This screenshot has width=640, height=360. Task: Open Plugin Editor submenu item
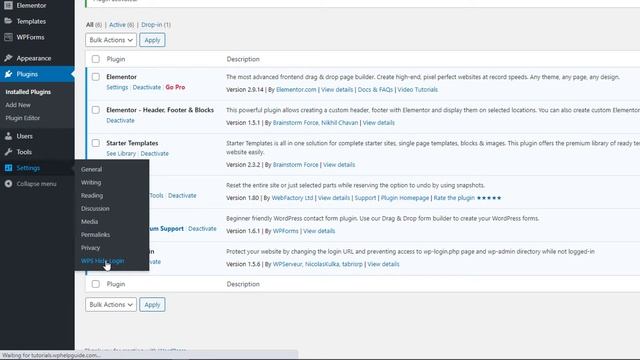(x=23, y=118)
